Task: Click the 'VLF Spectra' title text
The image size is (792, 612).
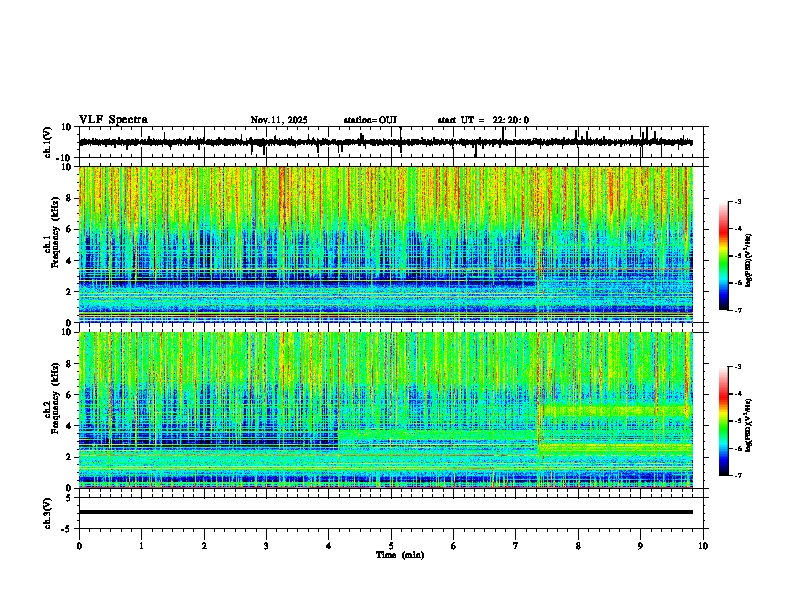Action: click(113, 120)
